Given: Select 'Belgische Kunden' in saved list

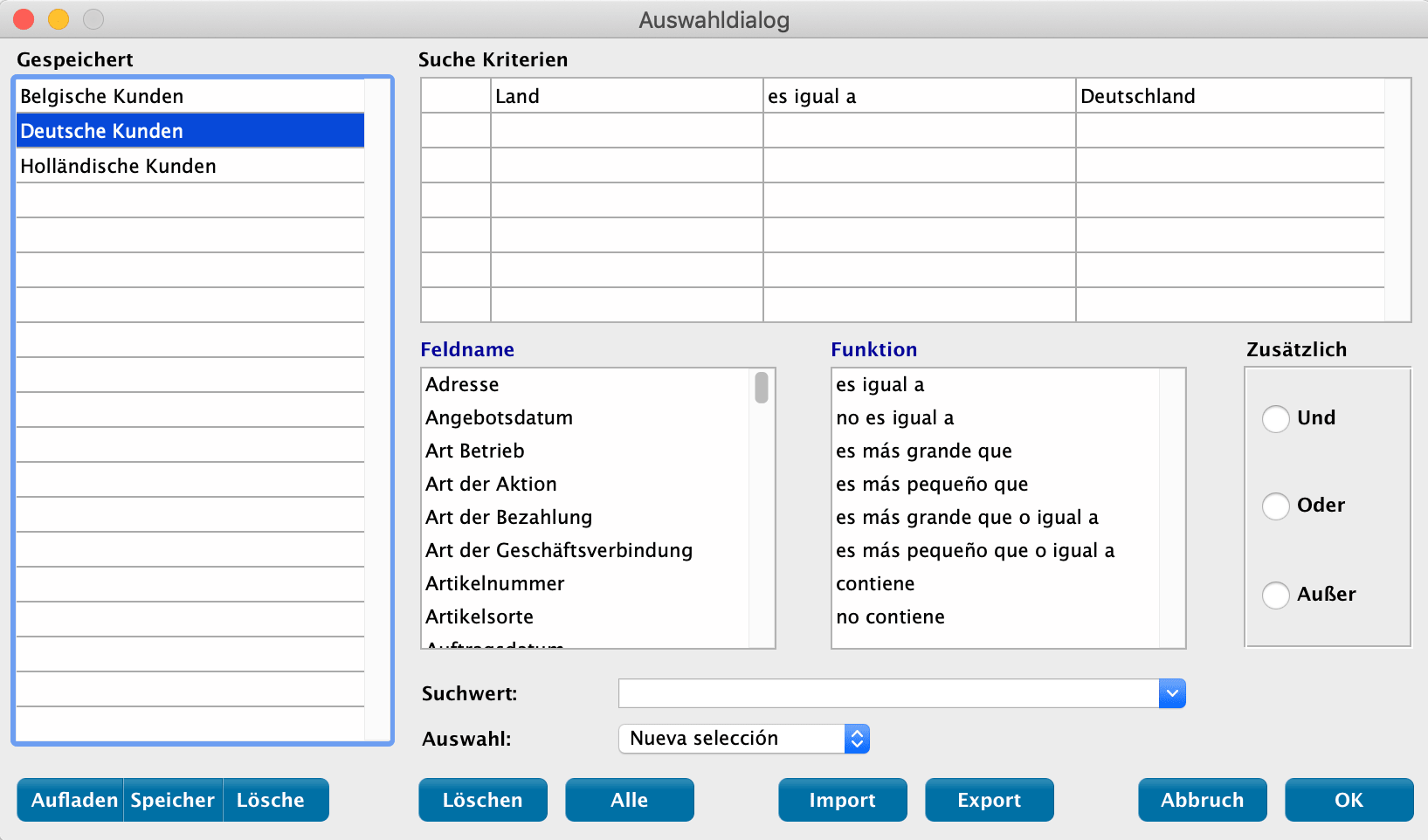Looking at the screenshot, I should [190, 96].
